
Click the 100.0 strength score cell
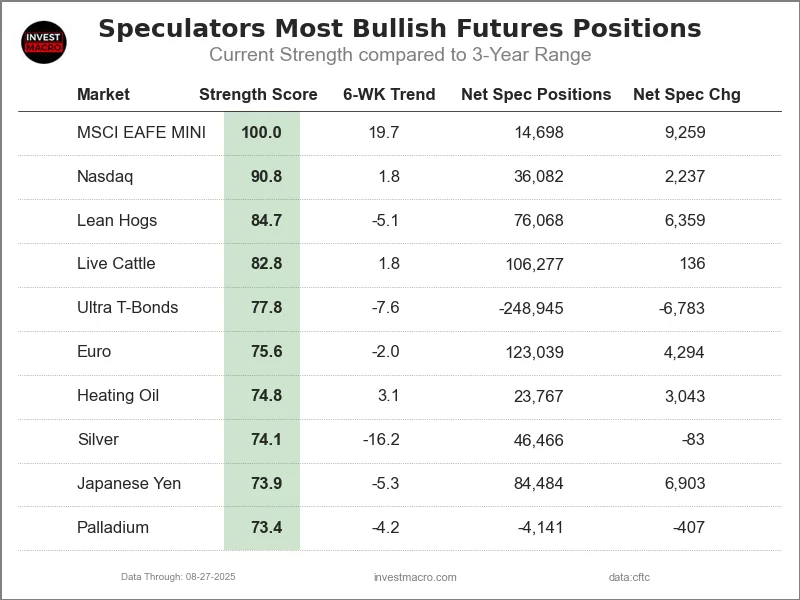click(x=261, y=133)
